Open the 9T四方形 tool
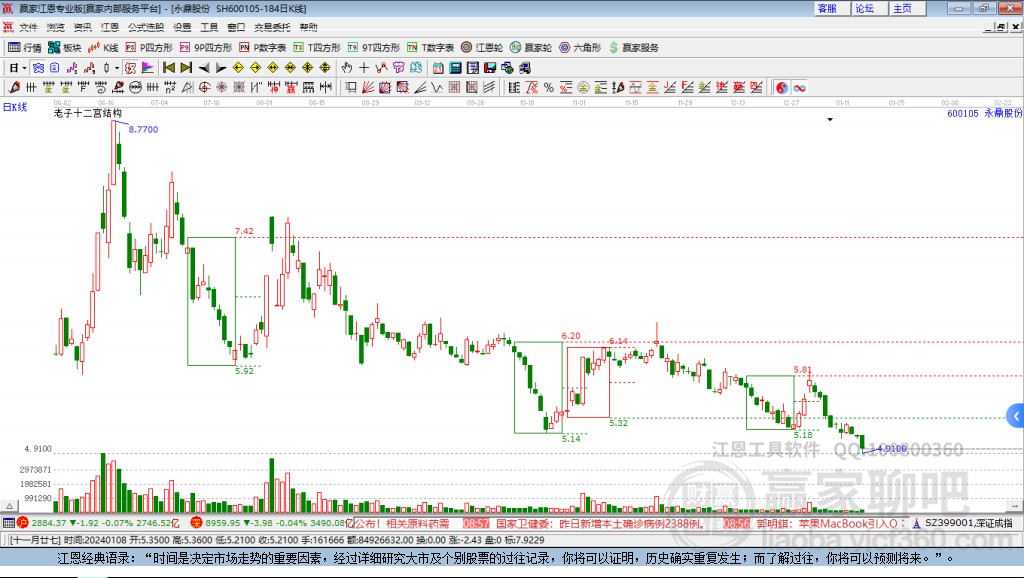 (374, 48)
